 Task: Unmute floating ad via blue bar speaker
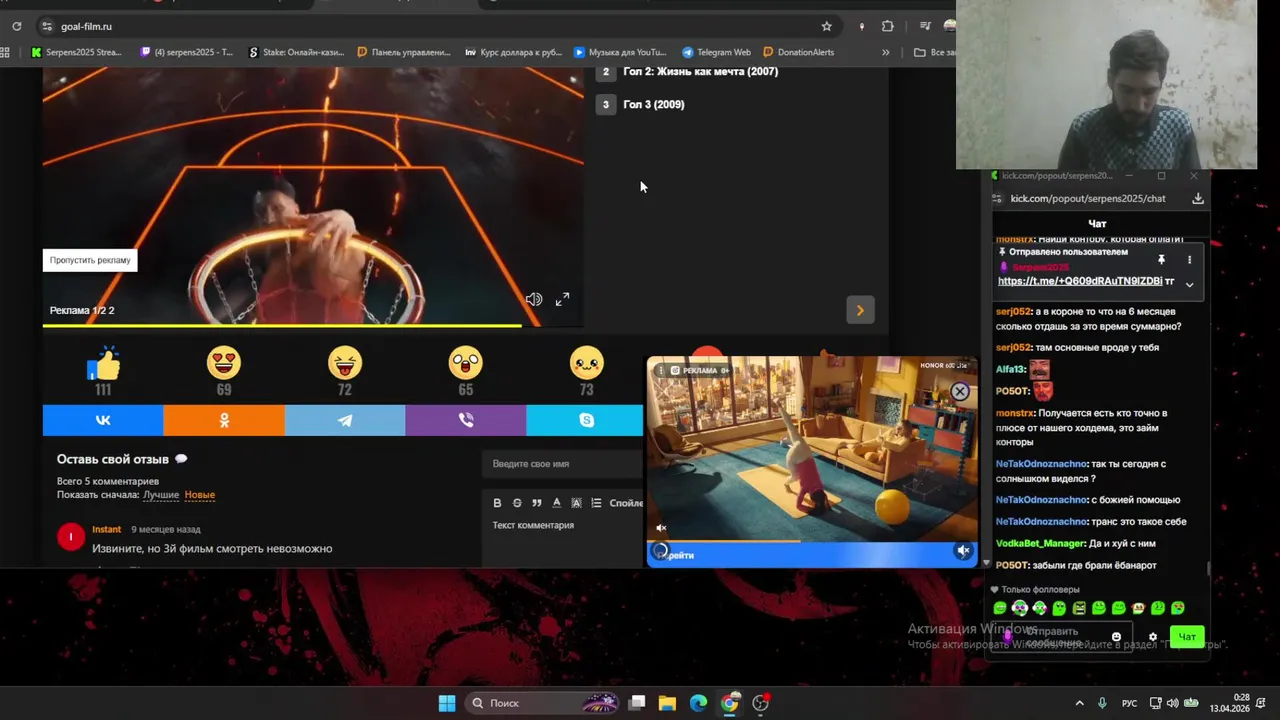[x=963, y=551]
